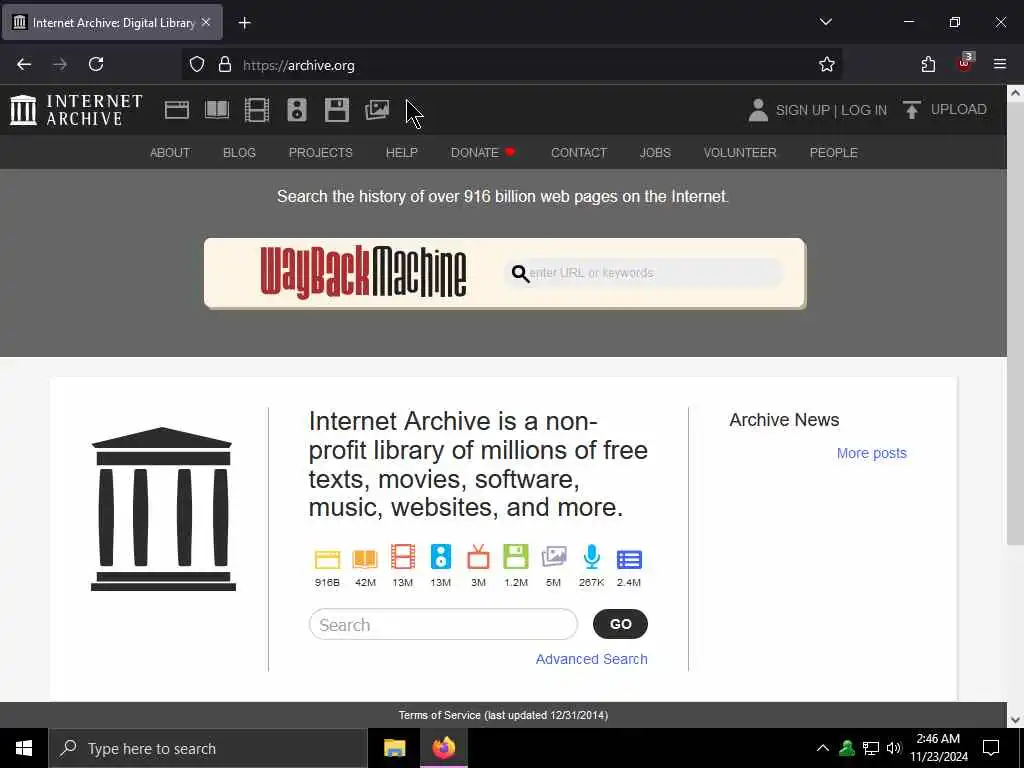
Task: Open File Explorer from taskbar
Action: [394, 748]
